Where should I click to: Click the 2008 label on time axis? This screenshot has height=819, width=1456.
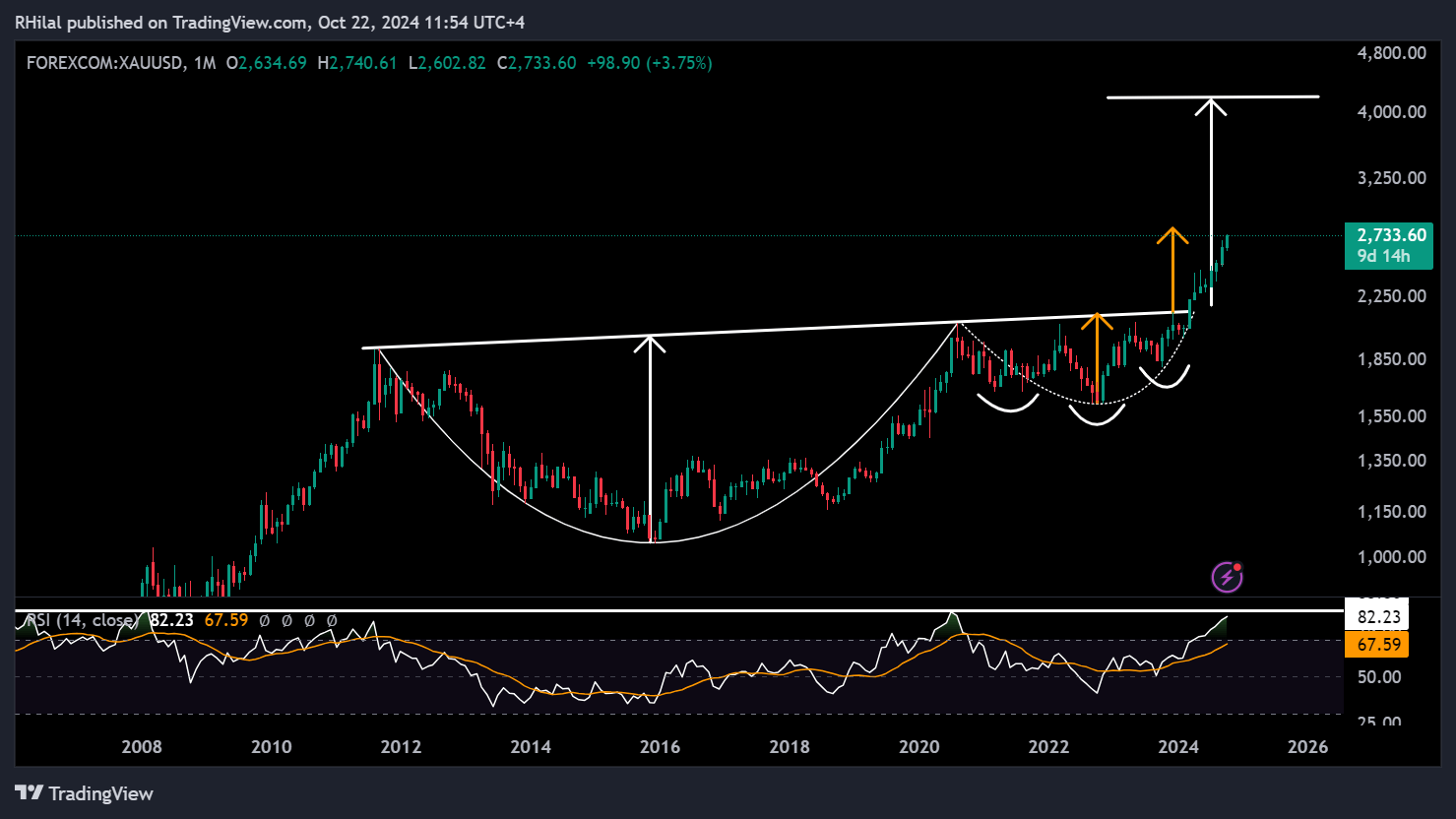point(142,747)
